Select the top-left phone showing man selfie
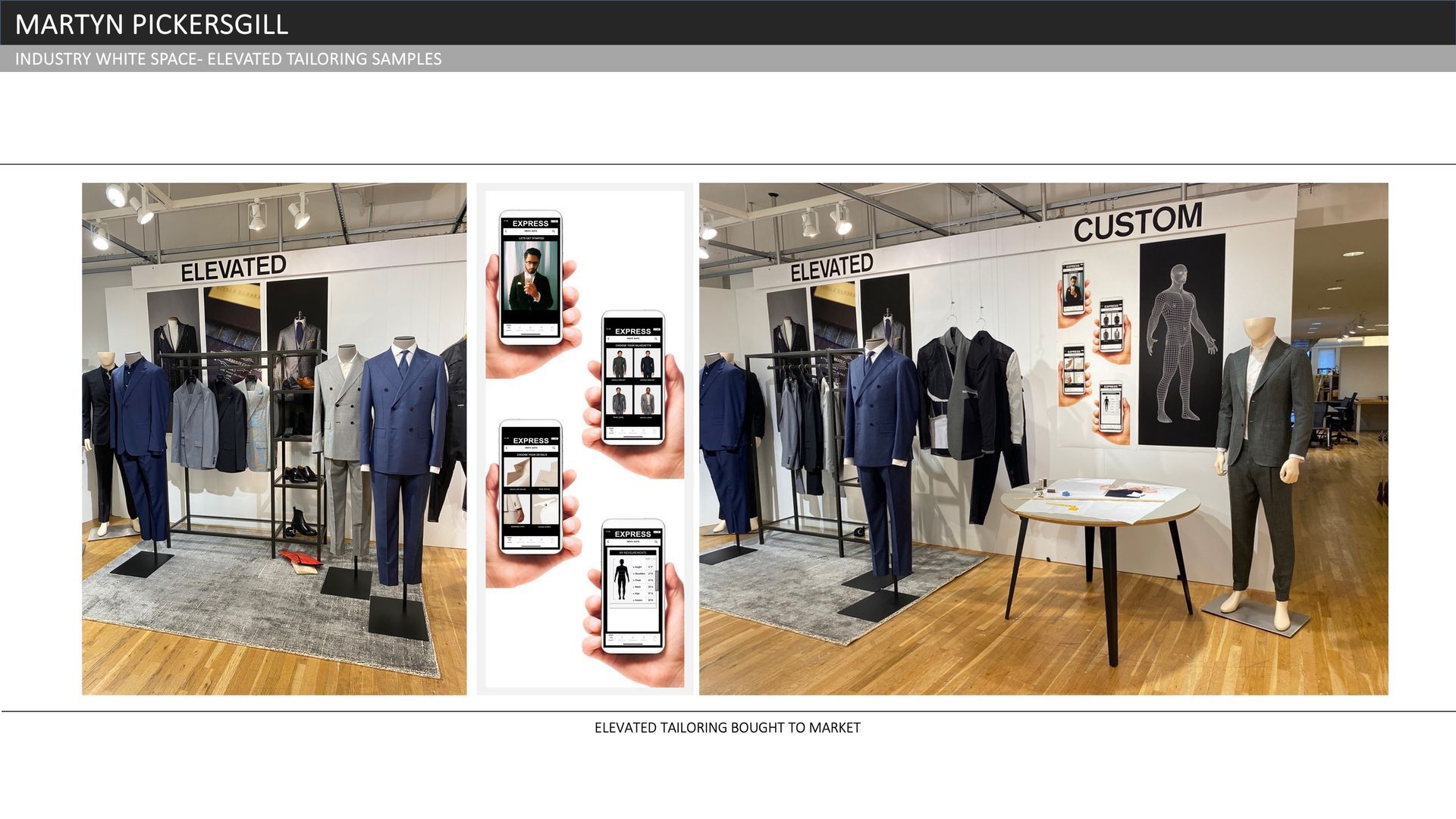1456x819 pixels. click(x=531, y=277)
